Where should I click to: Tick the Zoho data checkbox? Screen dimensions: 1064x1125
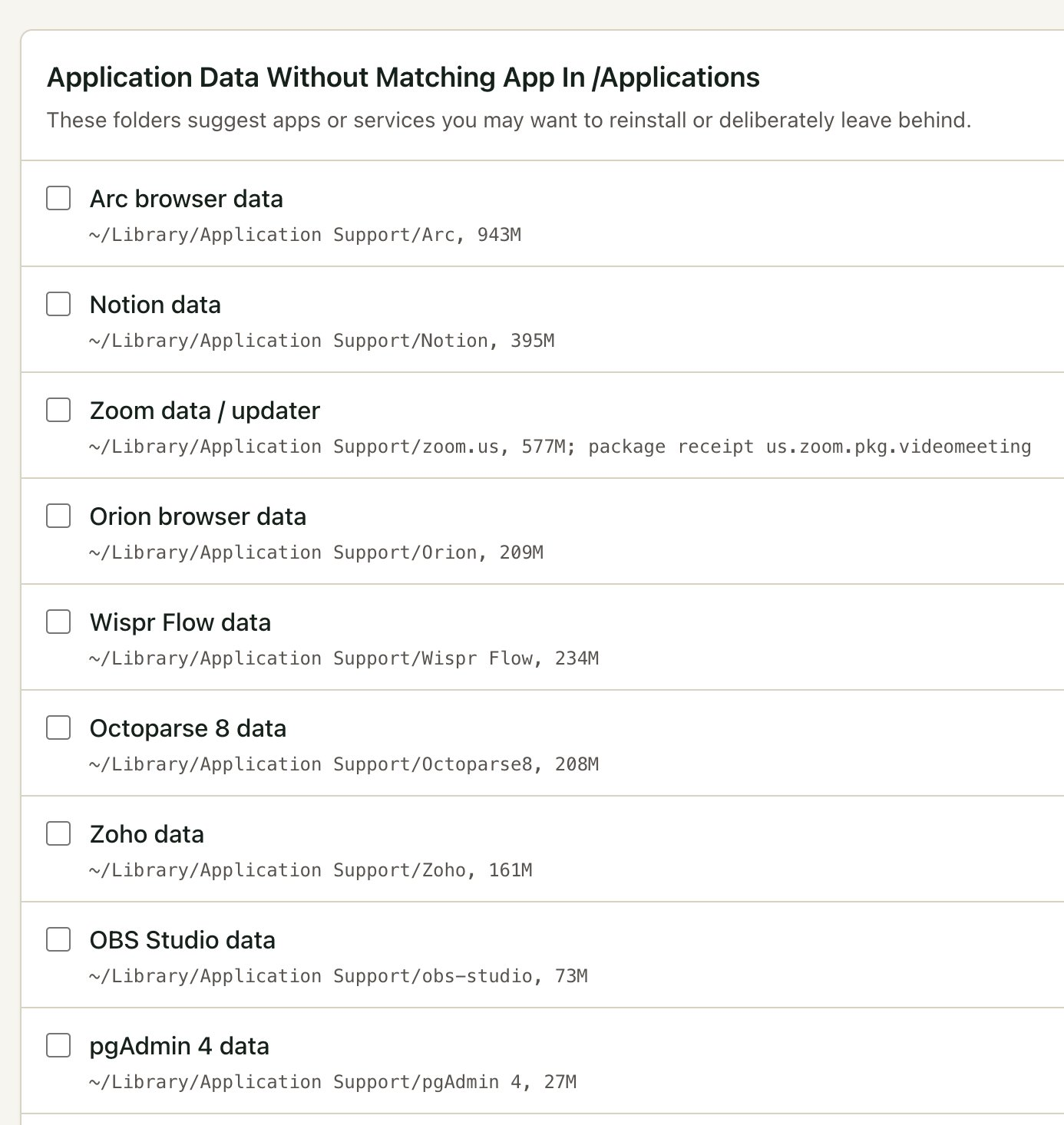tap(58, 833)
